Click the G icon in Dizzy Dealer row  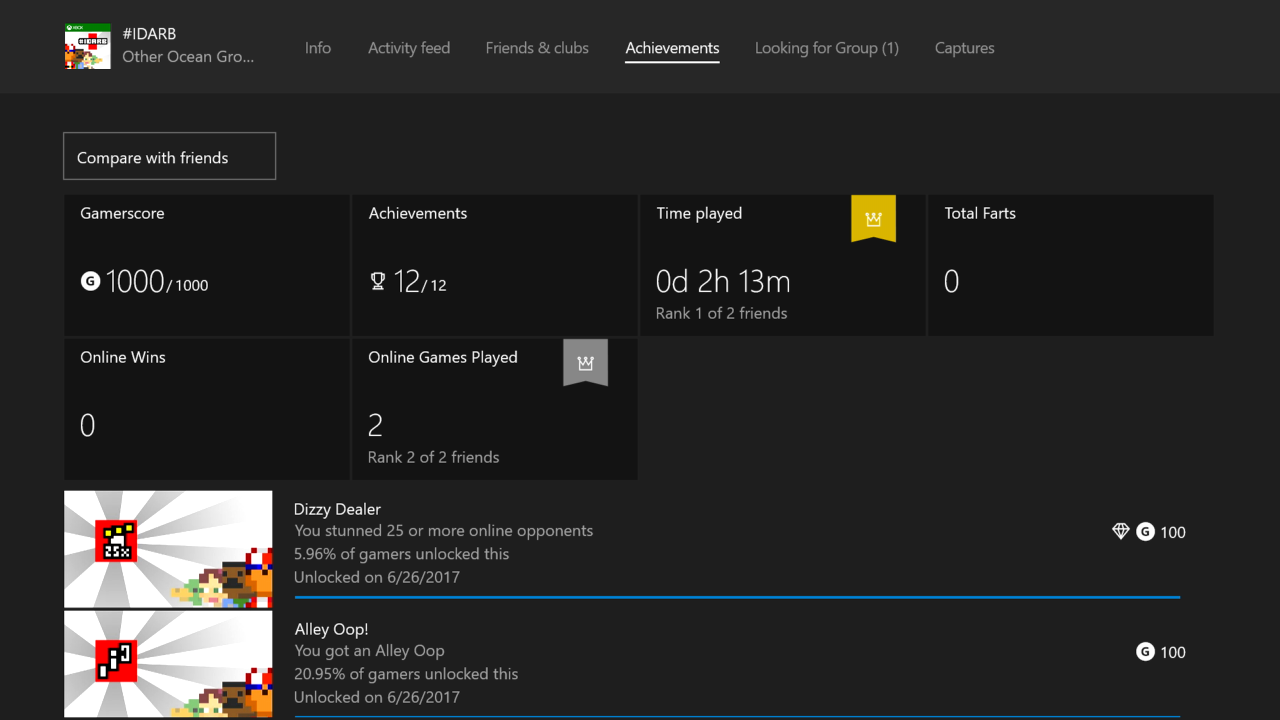(1146, 532)
